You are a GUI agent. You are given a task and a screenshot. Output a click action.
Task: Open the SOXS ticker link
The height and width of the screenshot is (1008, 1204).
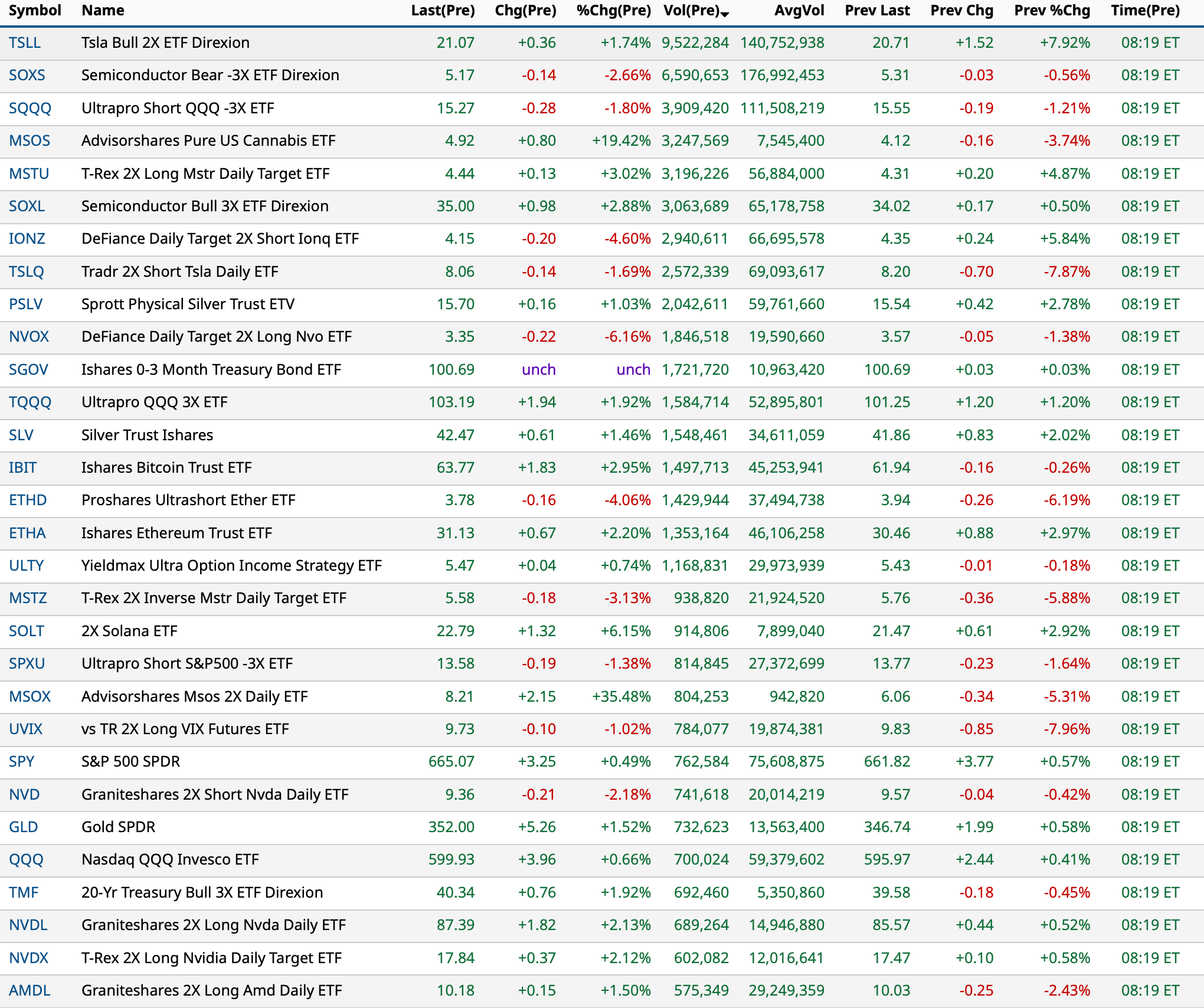point(27,76)
